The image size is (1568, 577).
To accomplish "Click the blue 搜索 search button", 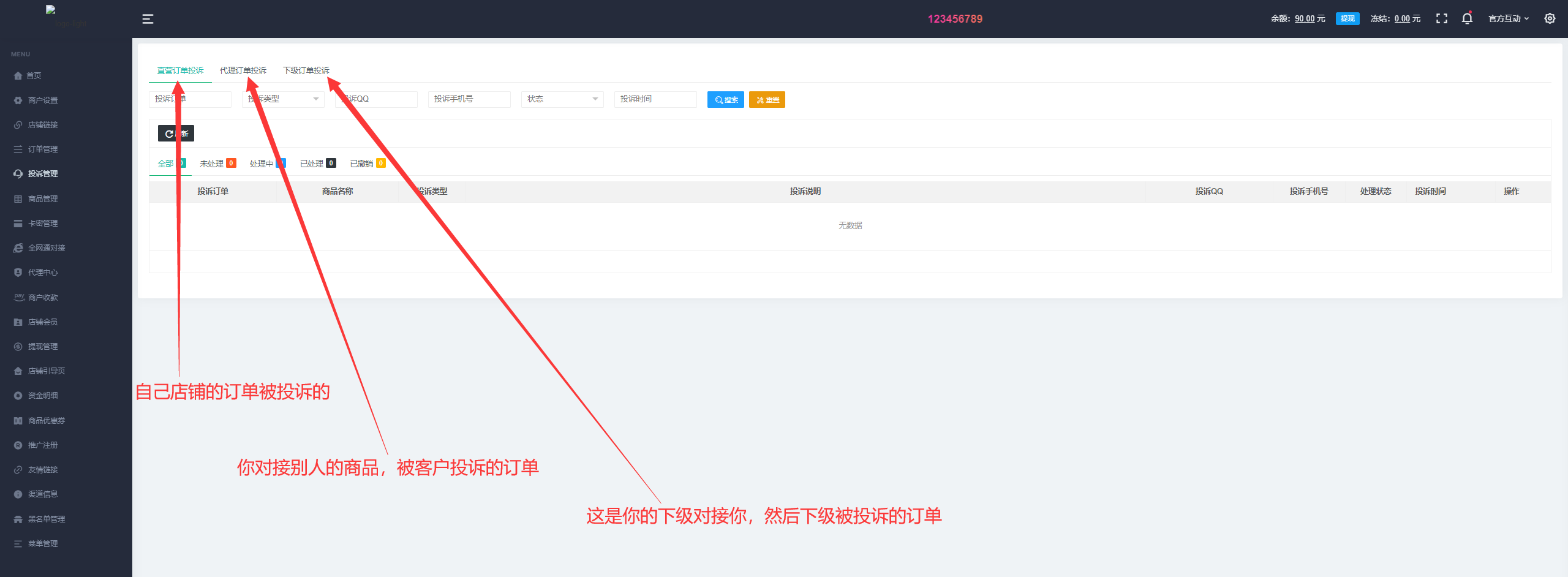I will tap(726, 100).
